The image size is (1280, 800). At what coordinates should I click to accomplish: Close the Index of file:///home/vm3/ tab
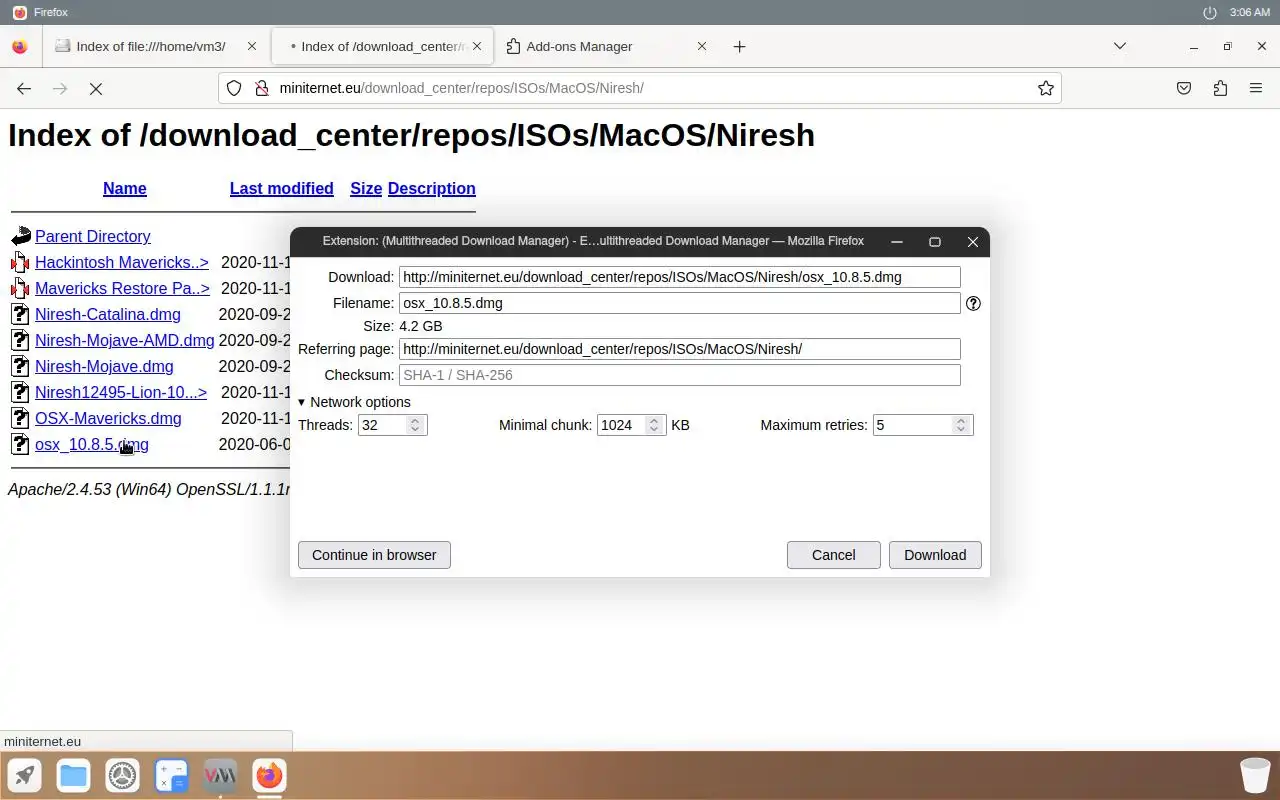tap(252, 46)
